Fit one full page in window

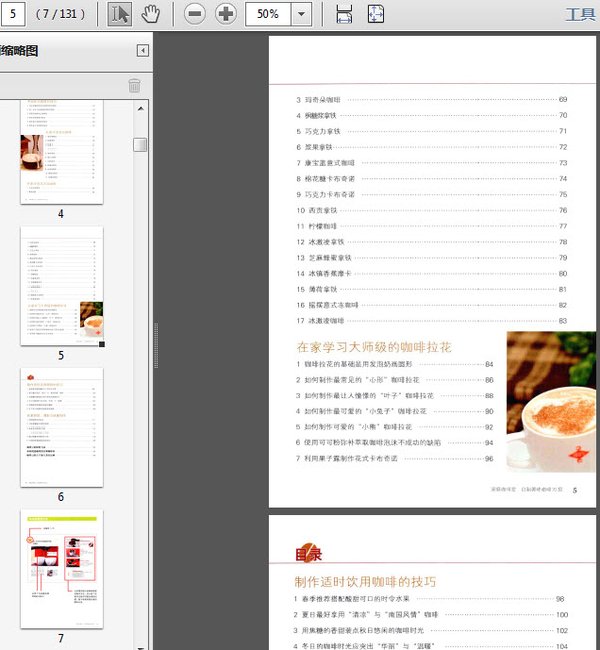tap(376, 14)
